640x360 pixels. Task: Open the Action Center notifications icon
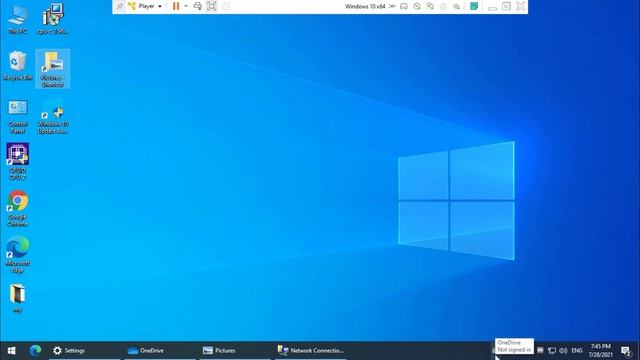pos(626,350)
